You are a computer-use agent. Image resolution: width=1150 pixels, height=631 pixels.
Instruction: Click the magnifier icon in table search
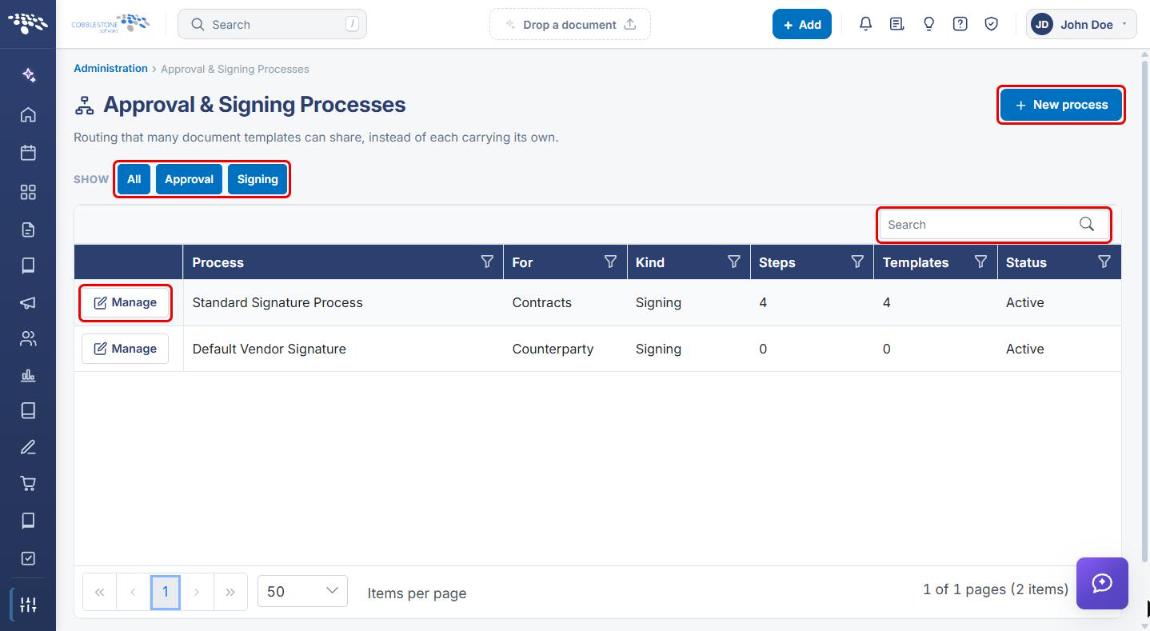coord(1086,225)
